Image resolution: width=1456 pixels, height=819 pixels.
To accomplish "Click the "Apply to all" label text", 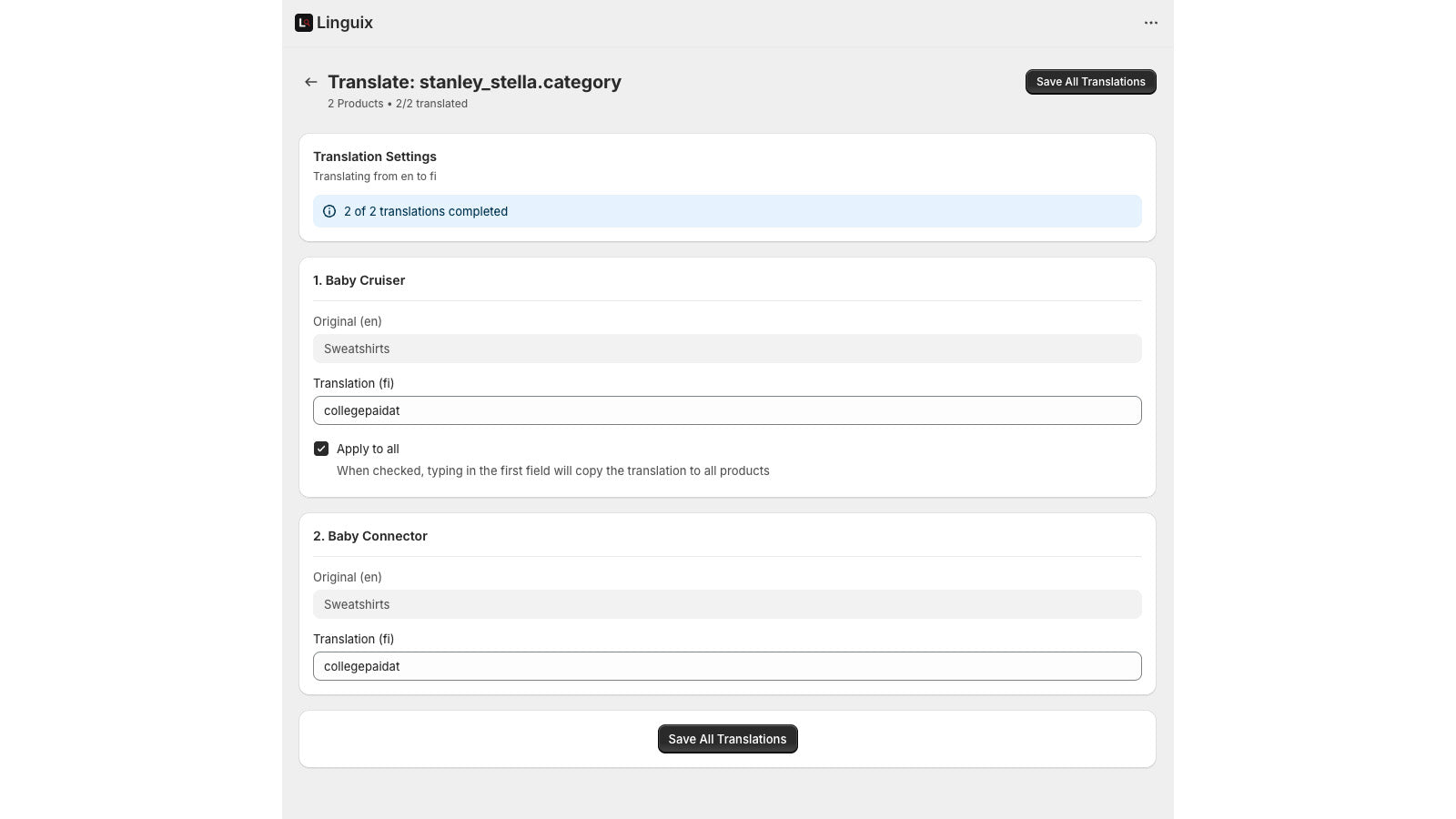I will click(368, 449).
